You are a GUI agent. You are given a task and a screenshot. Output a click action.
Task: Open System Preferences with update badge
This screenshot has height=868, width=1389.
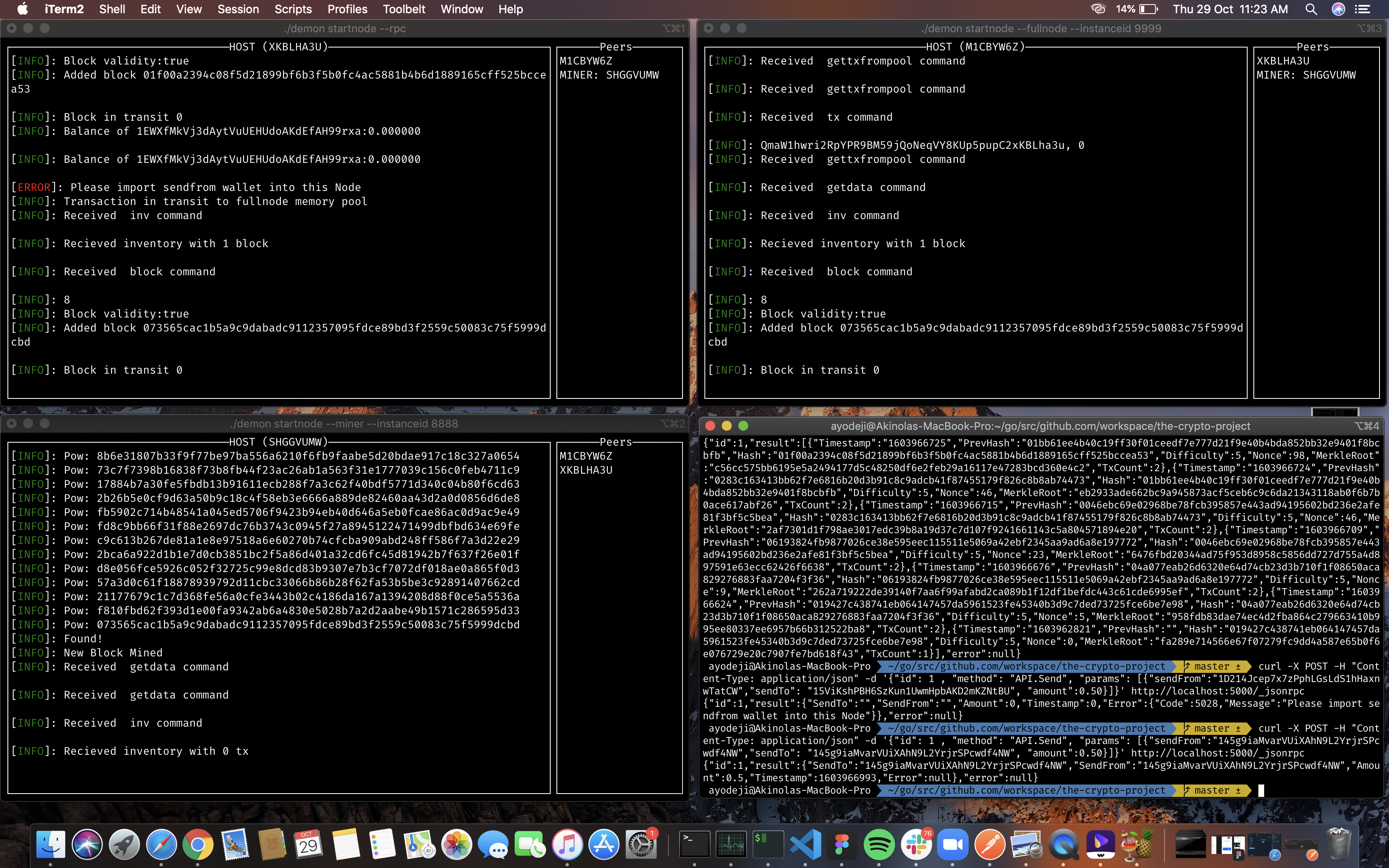pyautogui.click(x=640, y=844)
